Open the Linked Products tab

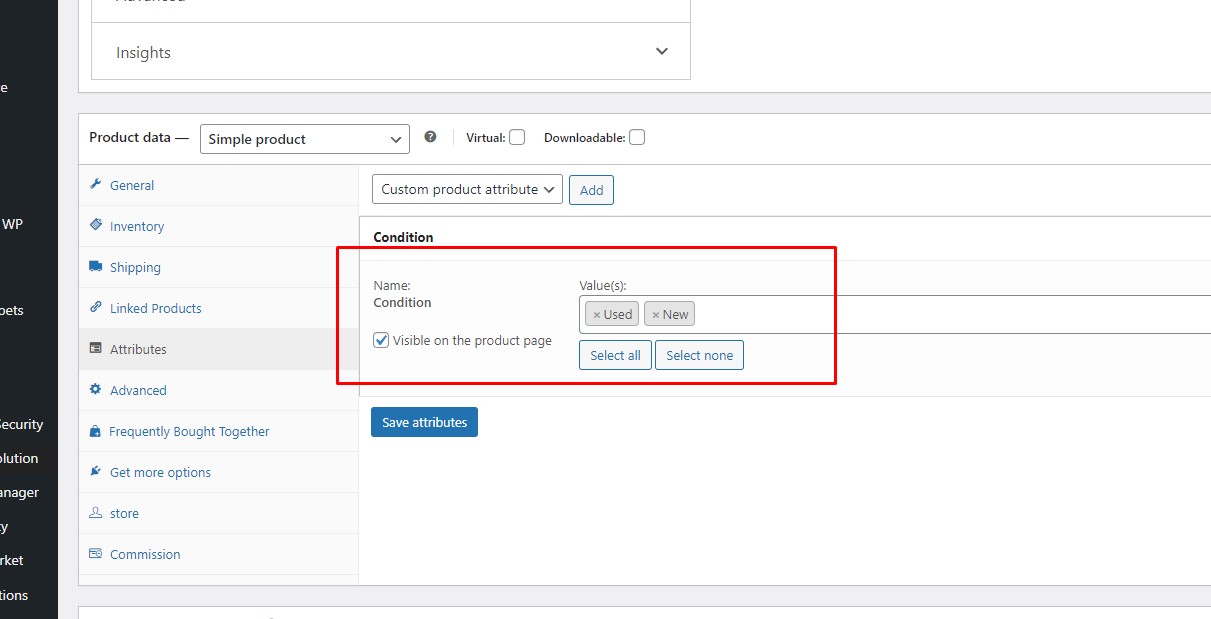point(218,308)
